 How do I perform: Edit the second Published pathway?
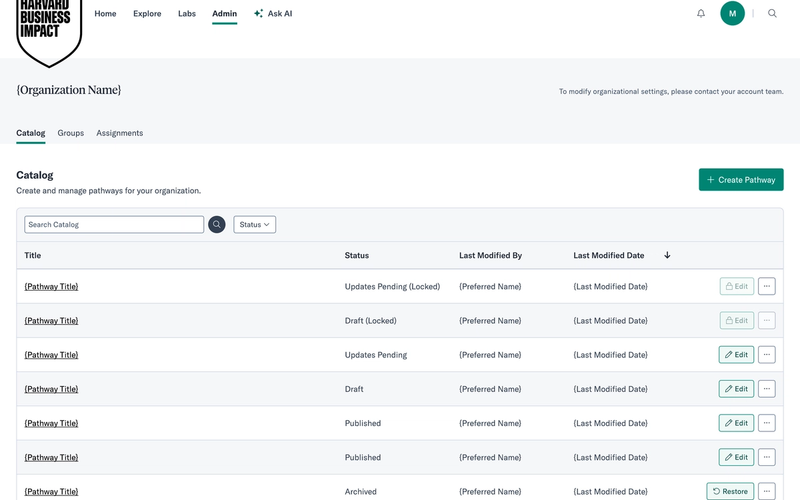(x=736, y=457)
